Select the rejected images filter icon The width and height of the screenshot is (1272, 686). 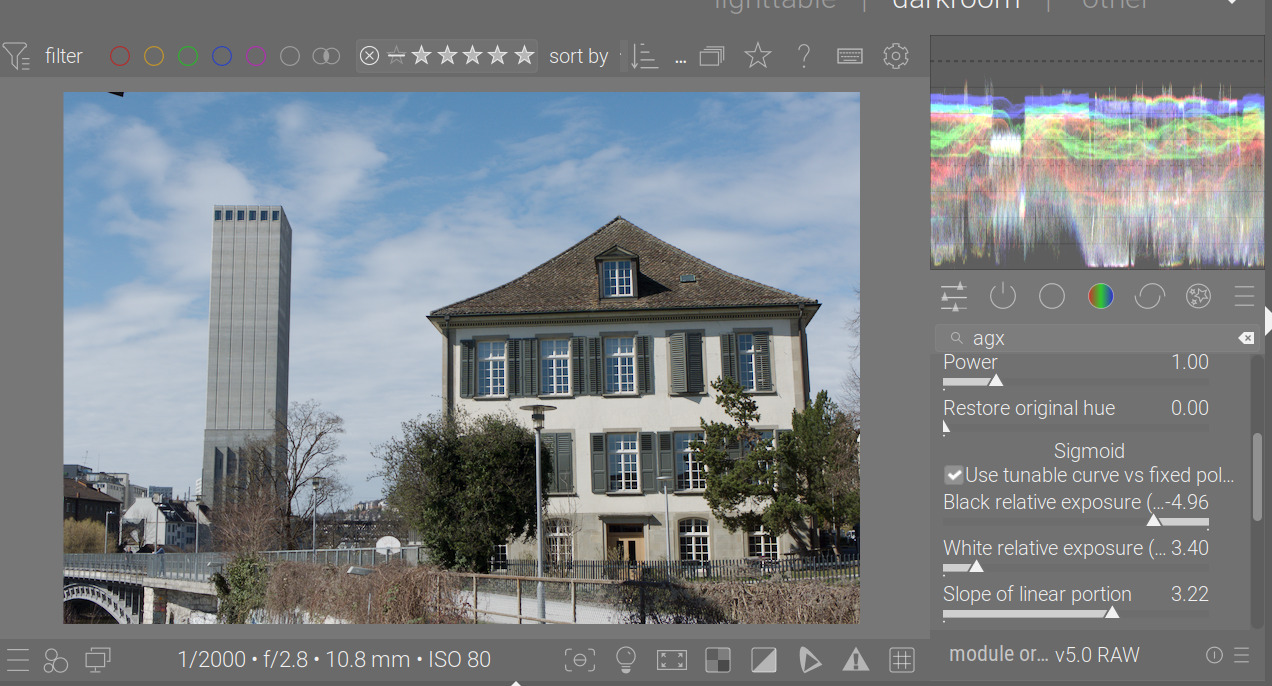[370, 56]
